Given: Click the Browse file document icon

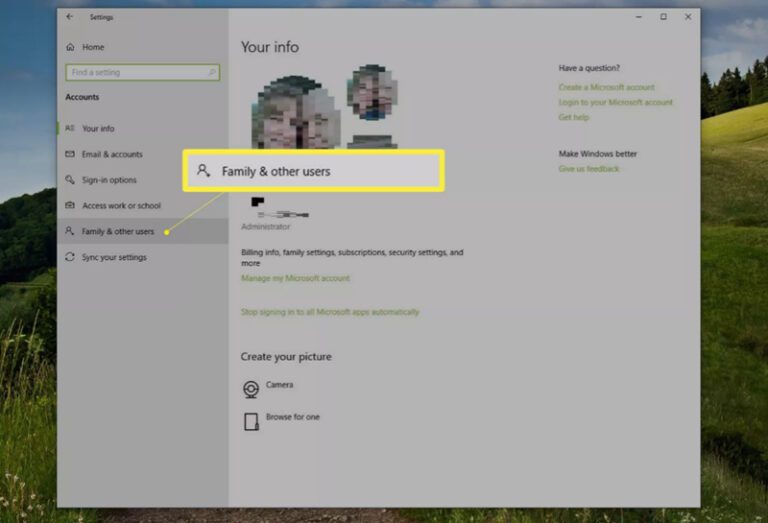Looking at the screenshot, I should point(251,422).
